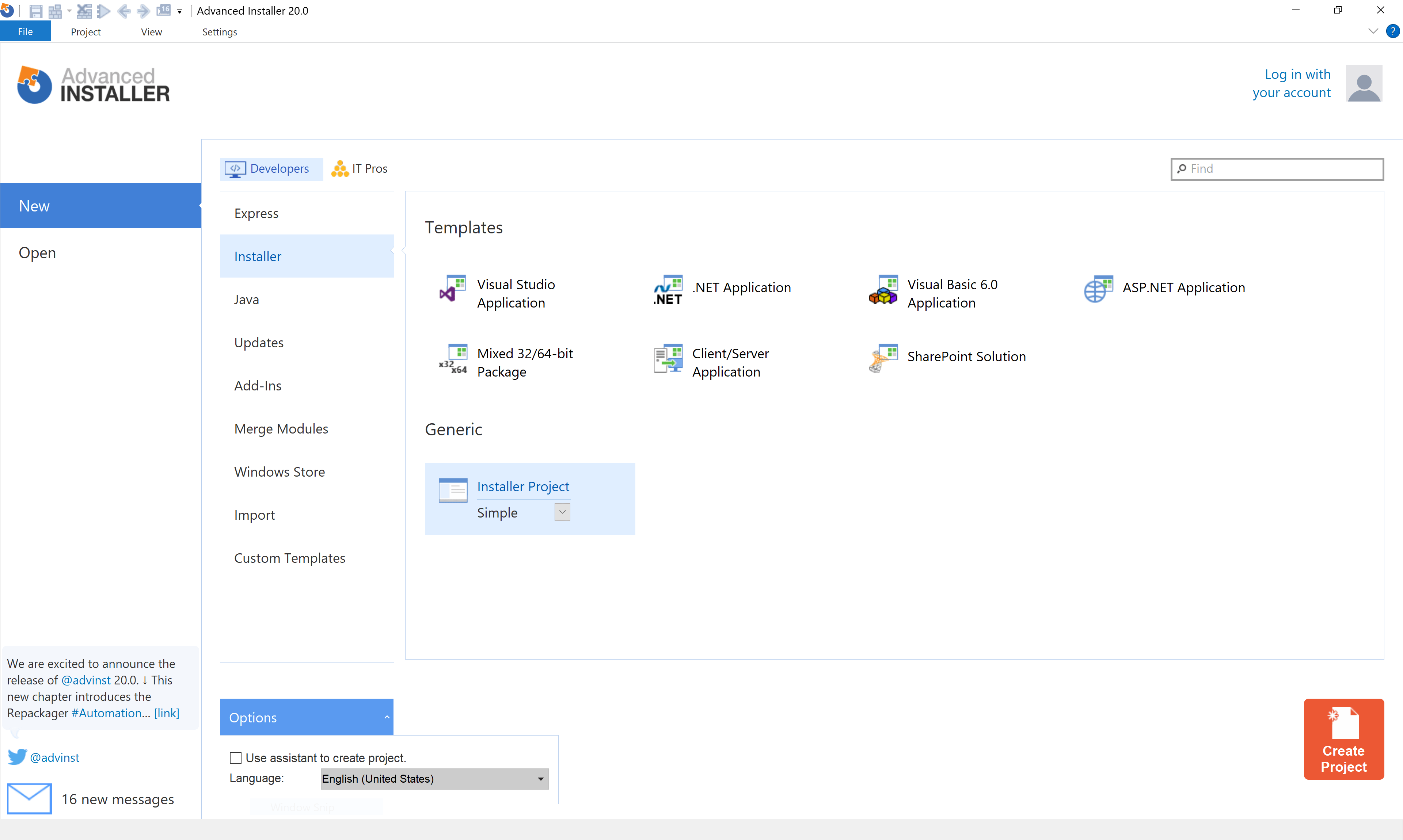Open the Project ribbon tab
The width and height of the screenshot is (1403, 840).
coord(85,32)
